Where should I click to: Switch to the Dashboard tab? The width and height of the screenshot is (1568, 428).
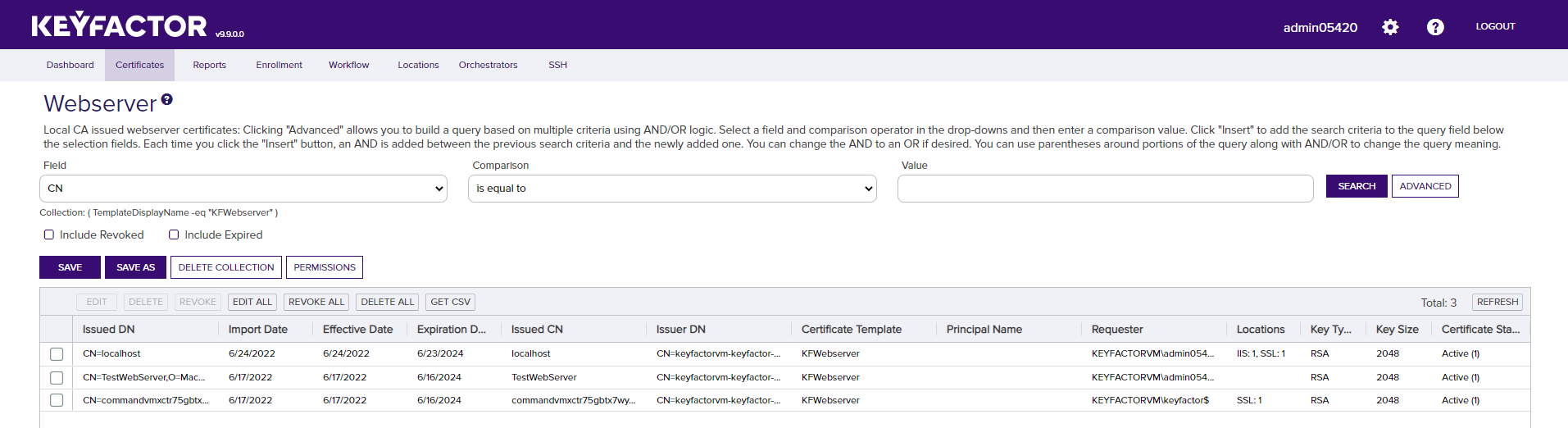[70, 65]
